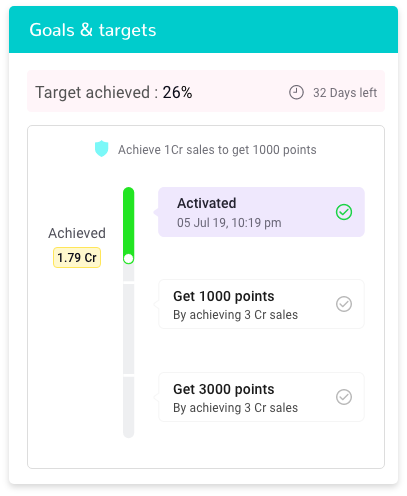Click the 1.79 Cr achieved badge

tap(77, 258)
